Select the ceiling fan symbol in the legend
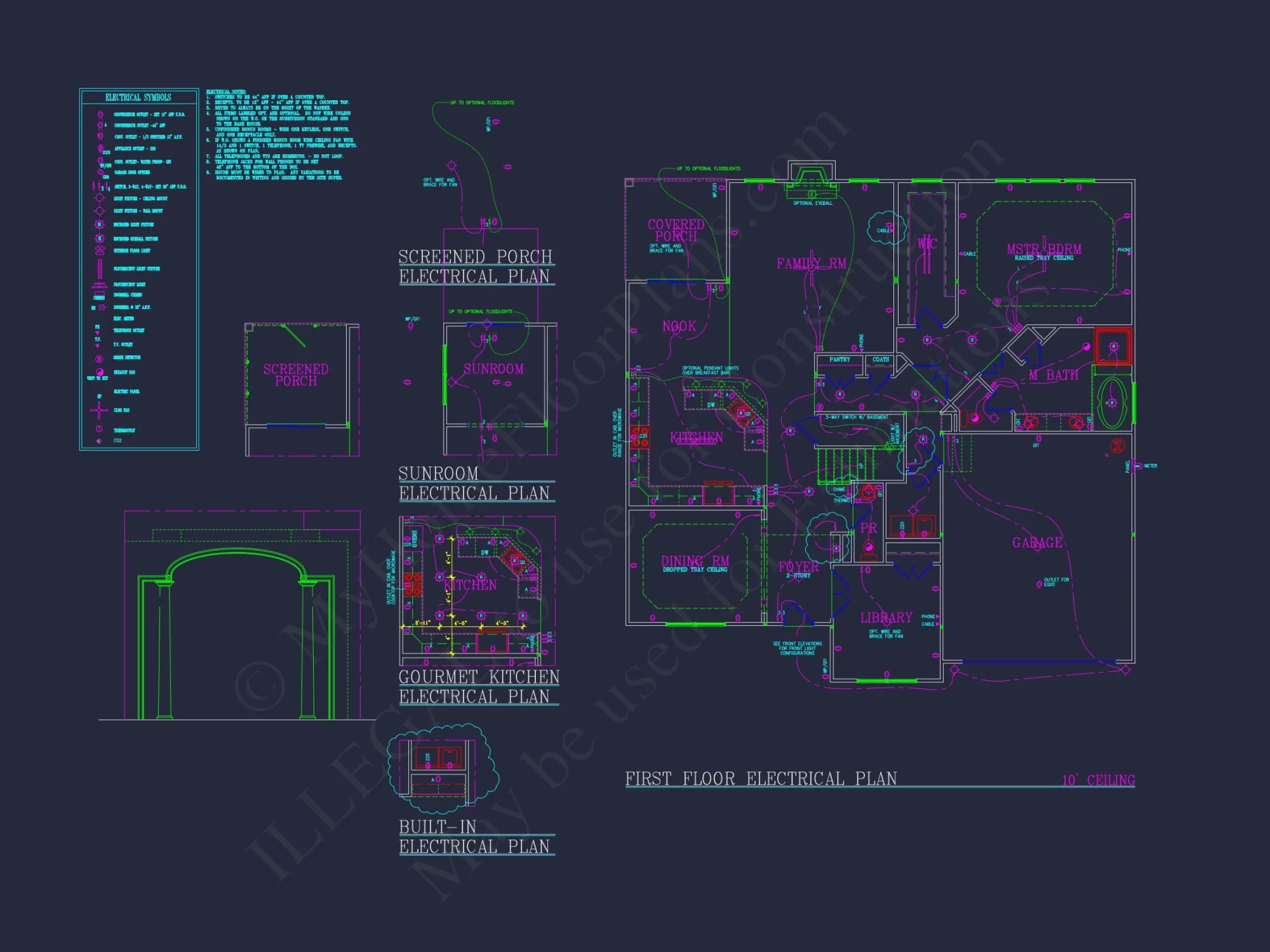The height and width of the screenshot is (952, 1270). pos(99,410)
